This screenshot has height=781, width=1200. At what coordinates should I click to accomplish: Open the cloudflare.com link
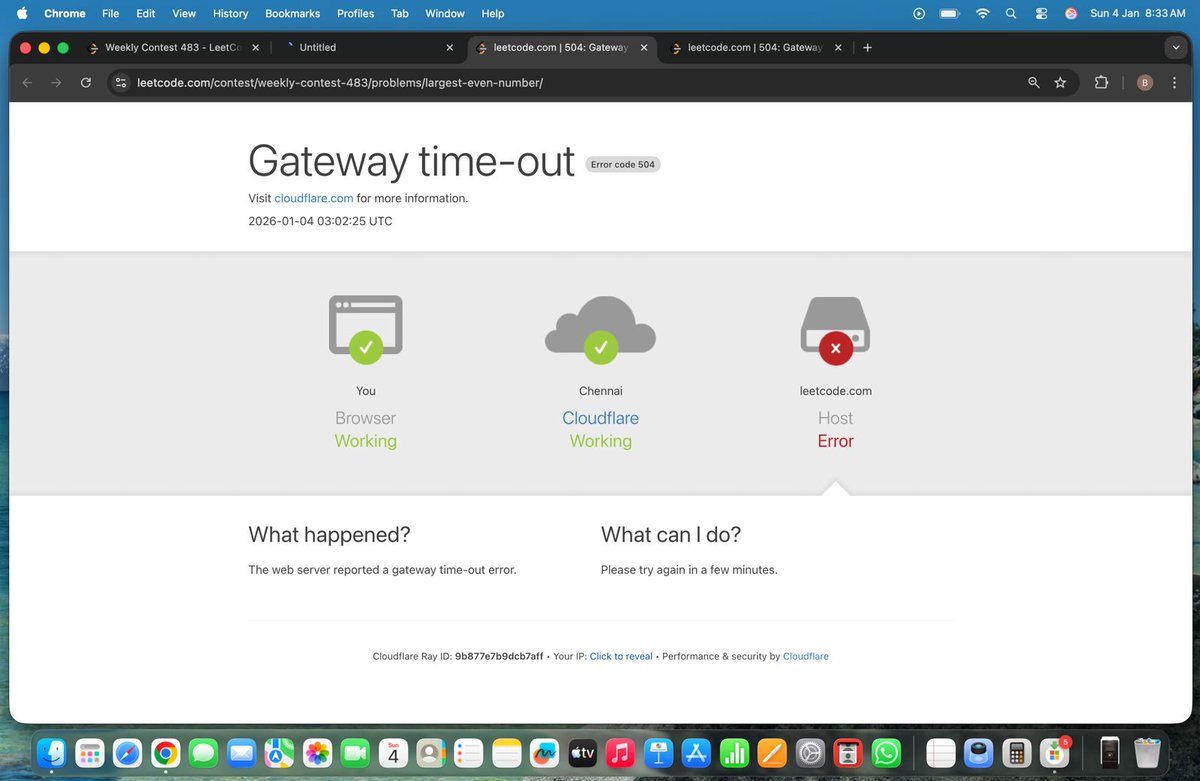tap(313, 198)
